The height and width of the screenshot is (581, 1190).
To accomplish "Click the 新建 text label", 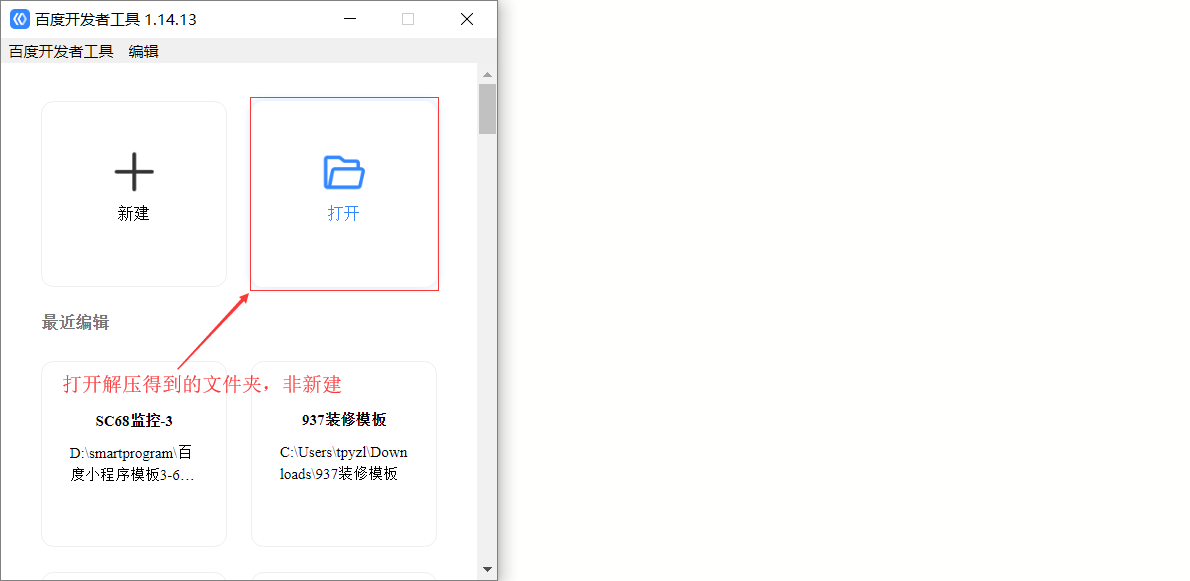I will 134,213.
